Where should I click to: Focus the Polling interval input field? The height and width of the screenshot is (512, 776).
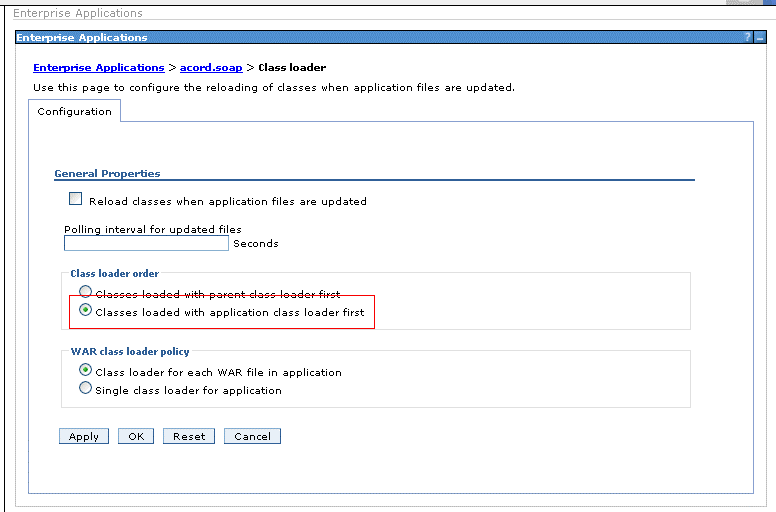[146, 243]
